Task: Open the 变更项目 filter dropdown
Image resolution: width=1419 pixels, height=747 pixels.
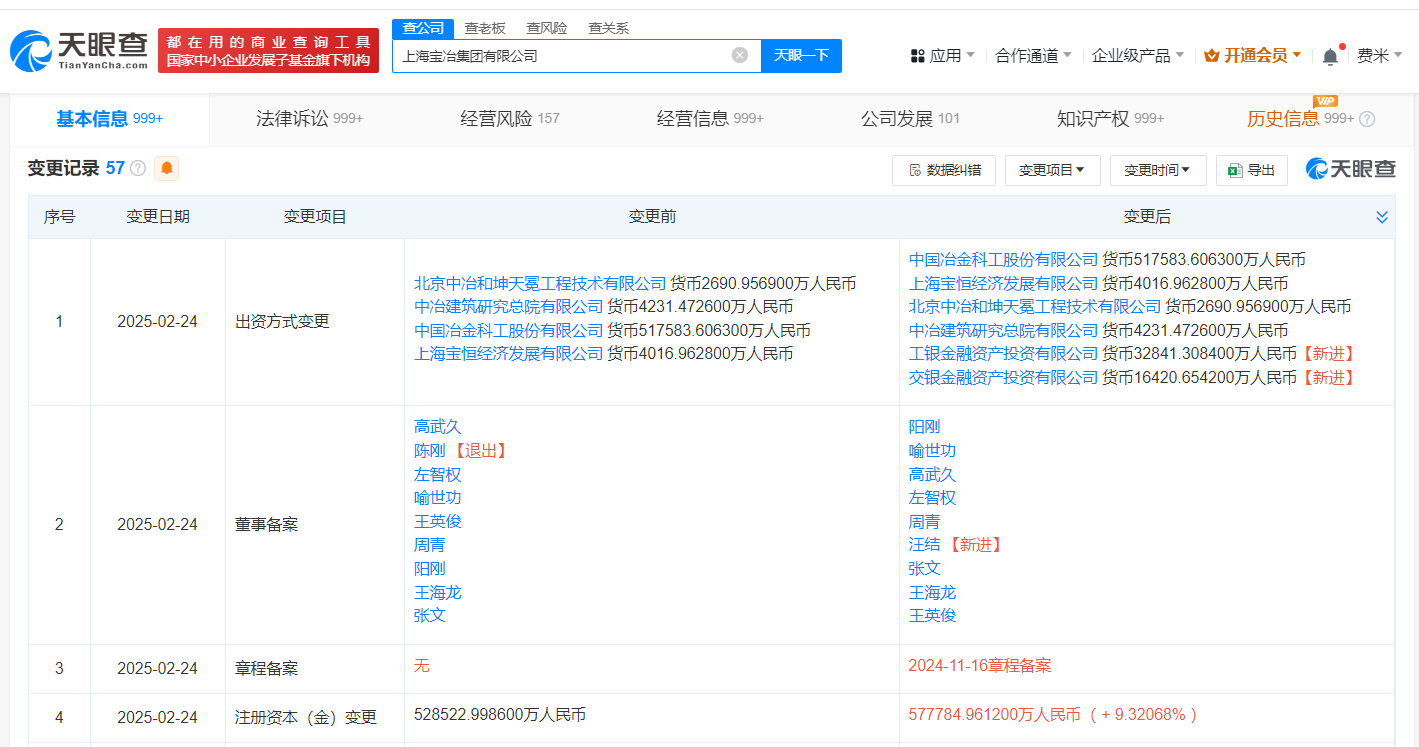Action: click(1052, 171)
